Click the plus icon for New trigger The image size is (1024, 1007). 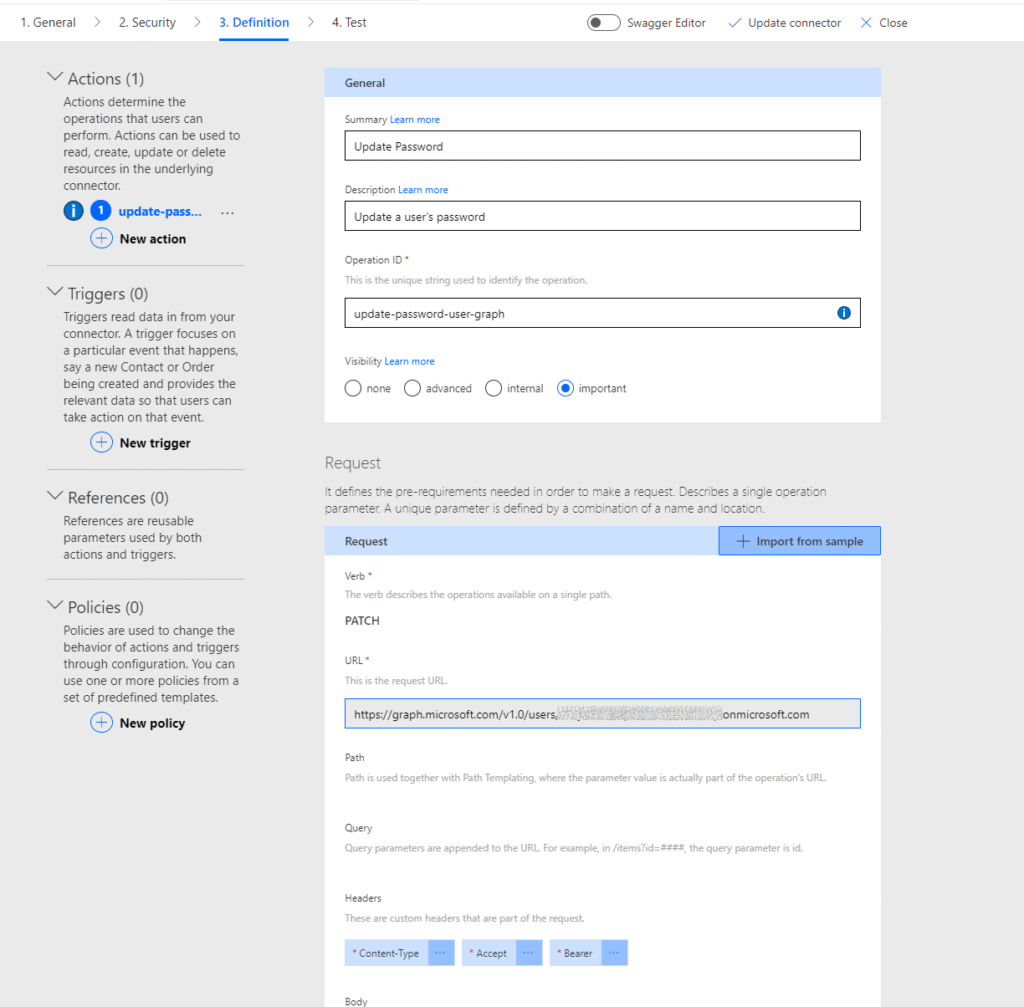(101, 442)
